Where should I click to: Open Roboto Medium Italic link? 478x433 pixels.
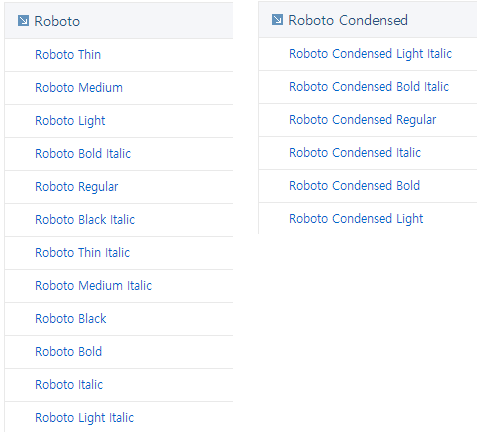tap(94, 286)
